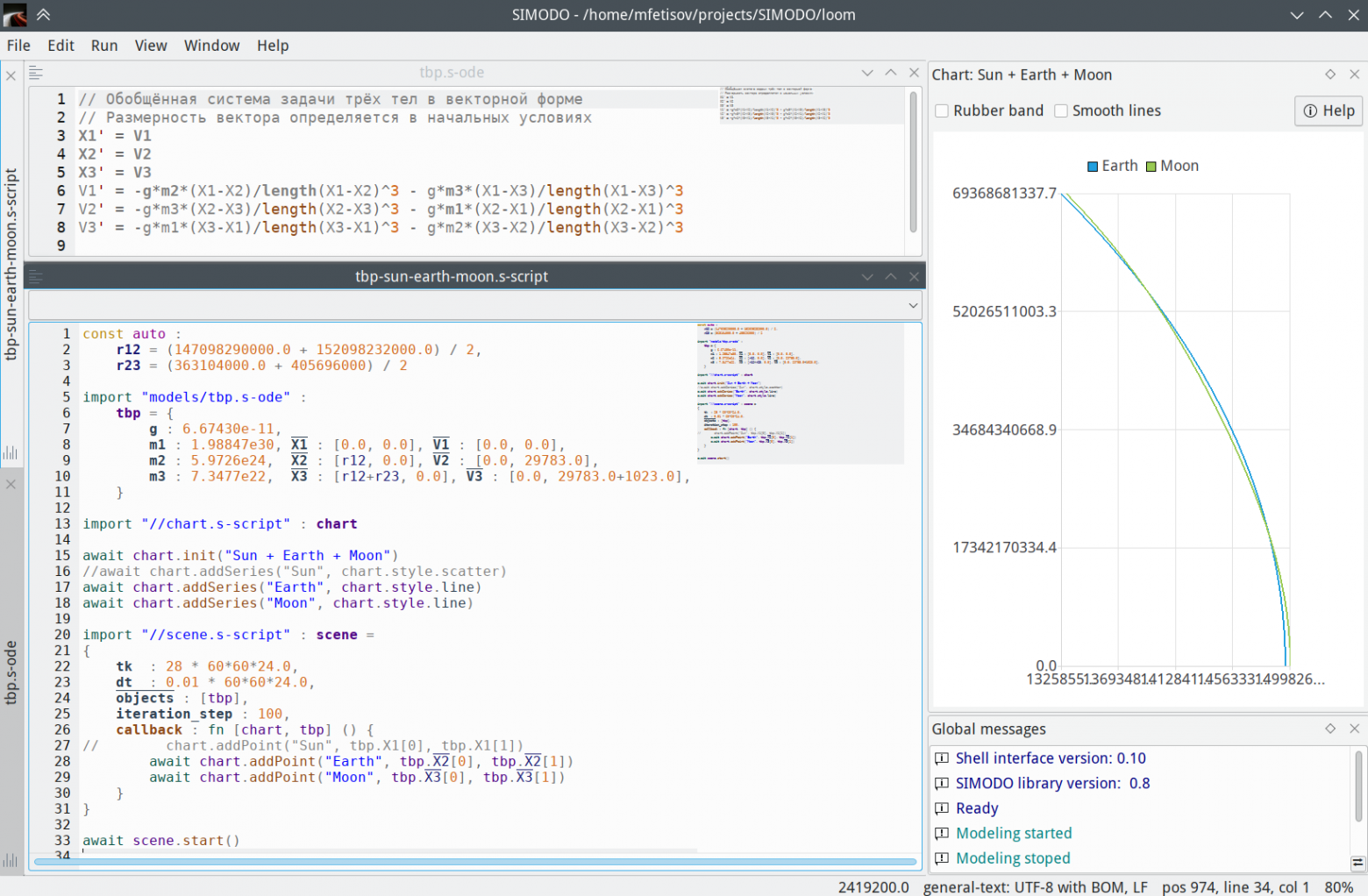Click the Help button in the Chart panel
1368x896 pixels.
click(x=1329, y=110)
